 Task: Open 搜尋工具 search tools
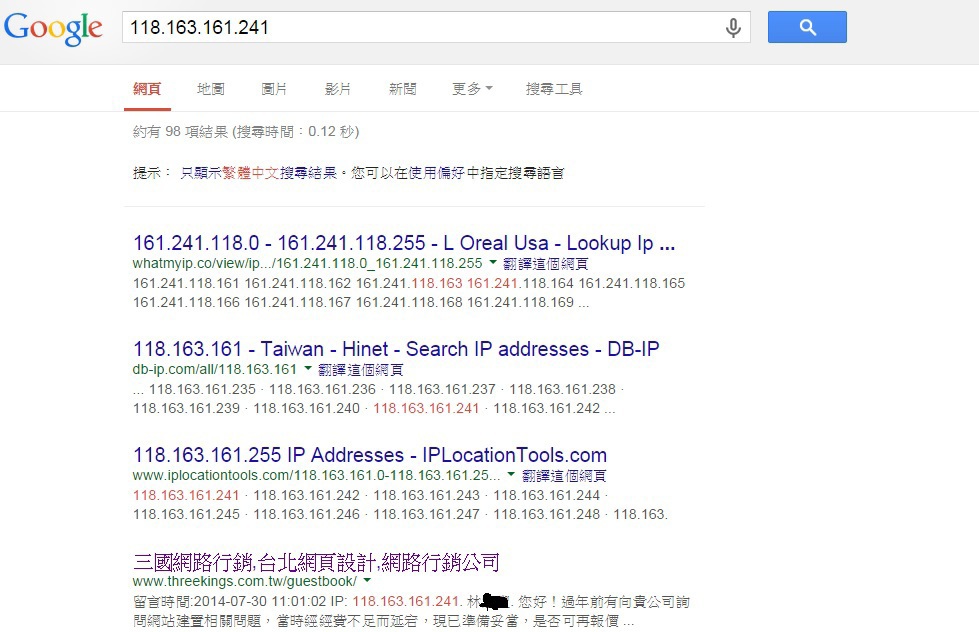[554, 89]
